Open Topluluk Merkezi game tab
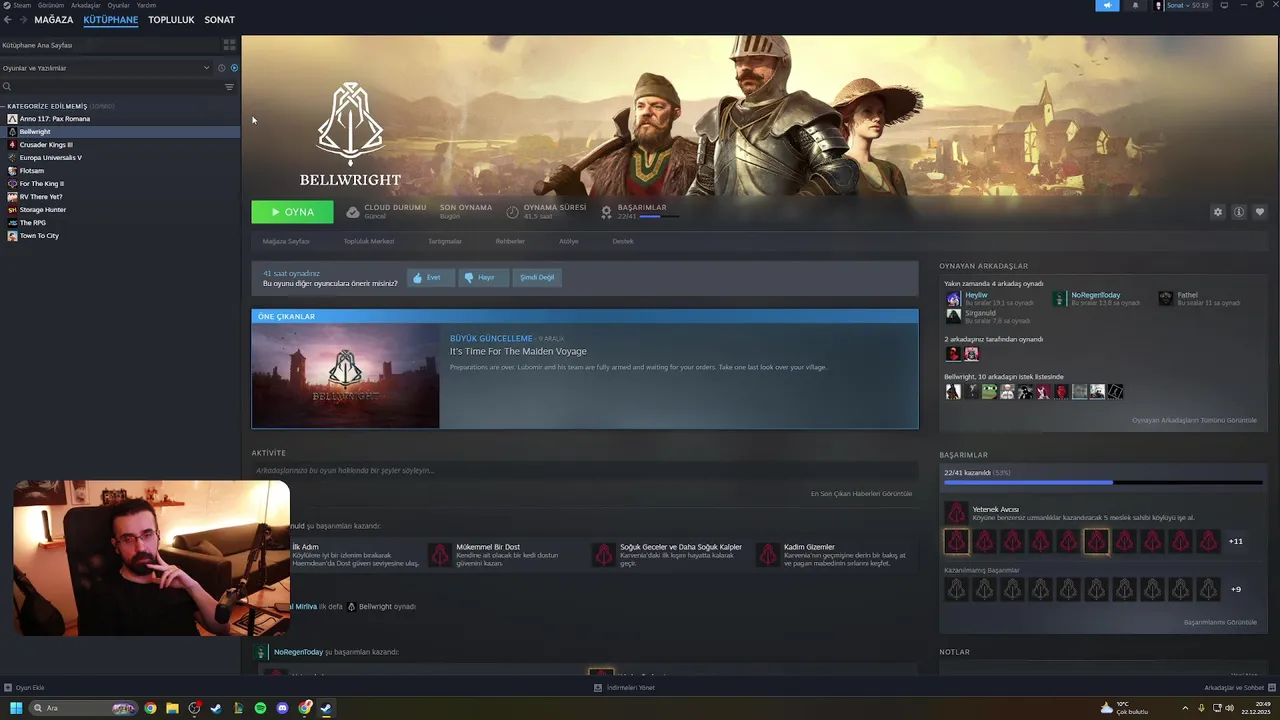The height and width of the screenshot is (720, 1280). point(369,241)
